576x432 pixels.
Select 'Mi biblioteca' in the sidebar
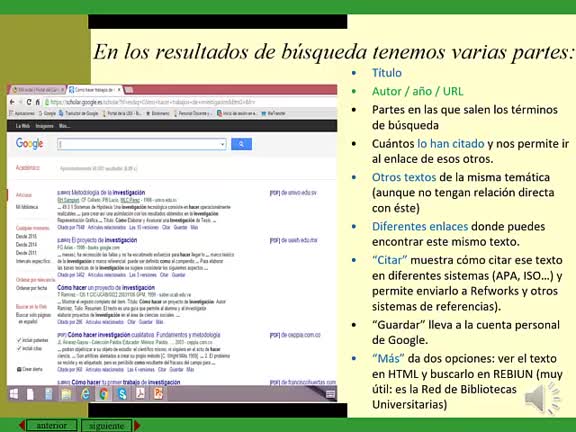pos(27,207)
